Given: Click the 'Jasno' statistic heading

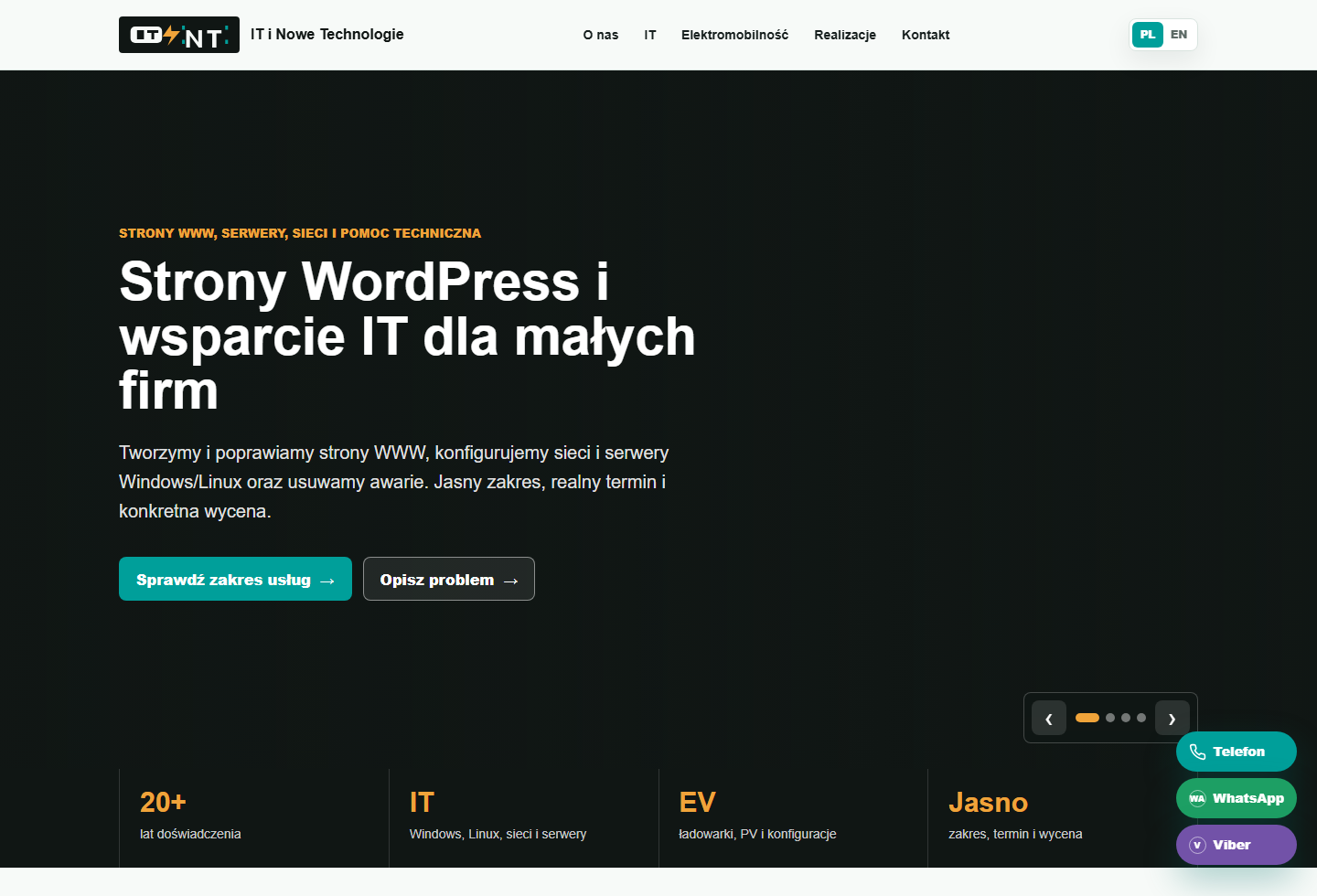Looking at the screenshot, I should point(989,802).
